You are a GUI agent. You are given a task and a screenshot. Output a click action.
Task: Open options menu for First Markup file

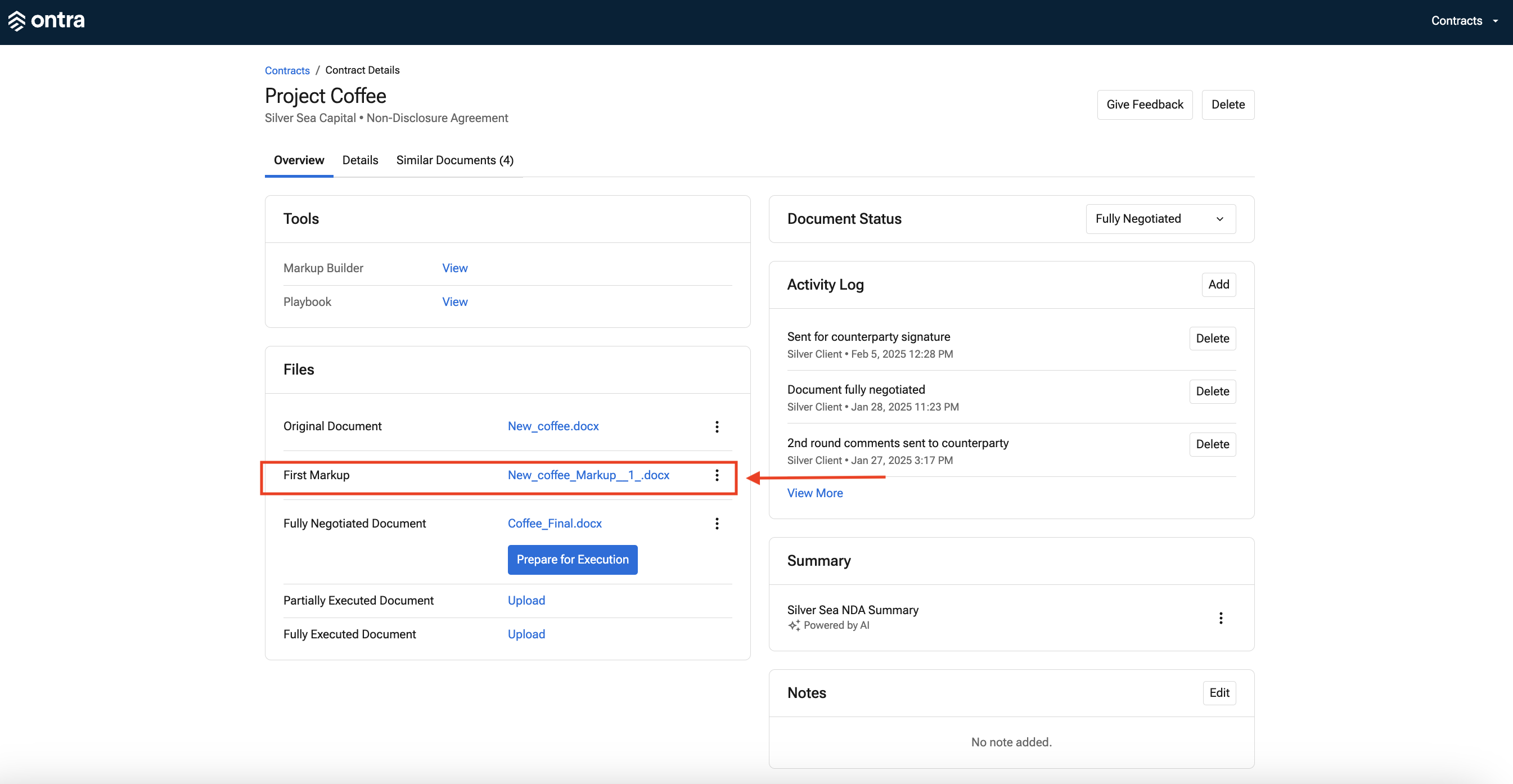(717, 475)
